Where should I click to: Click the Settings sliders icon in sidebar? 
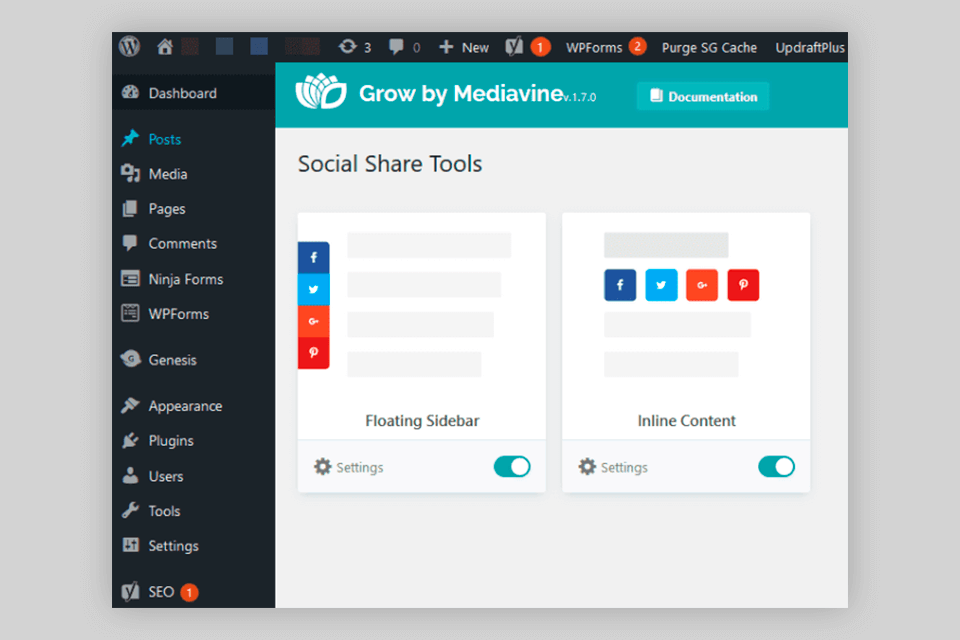[130, 545]
